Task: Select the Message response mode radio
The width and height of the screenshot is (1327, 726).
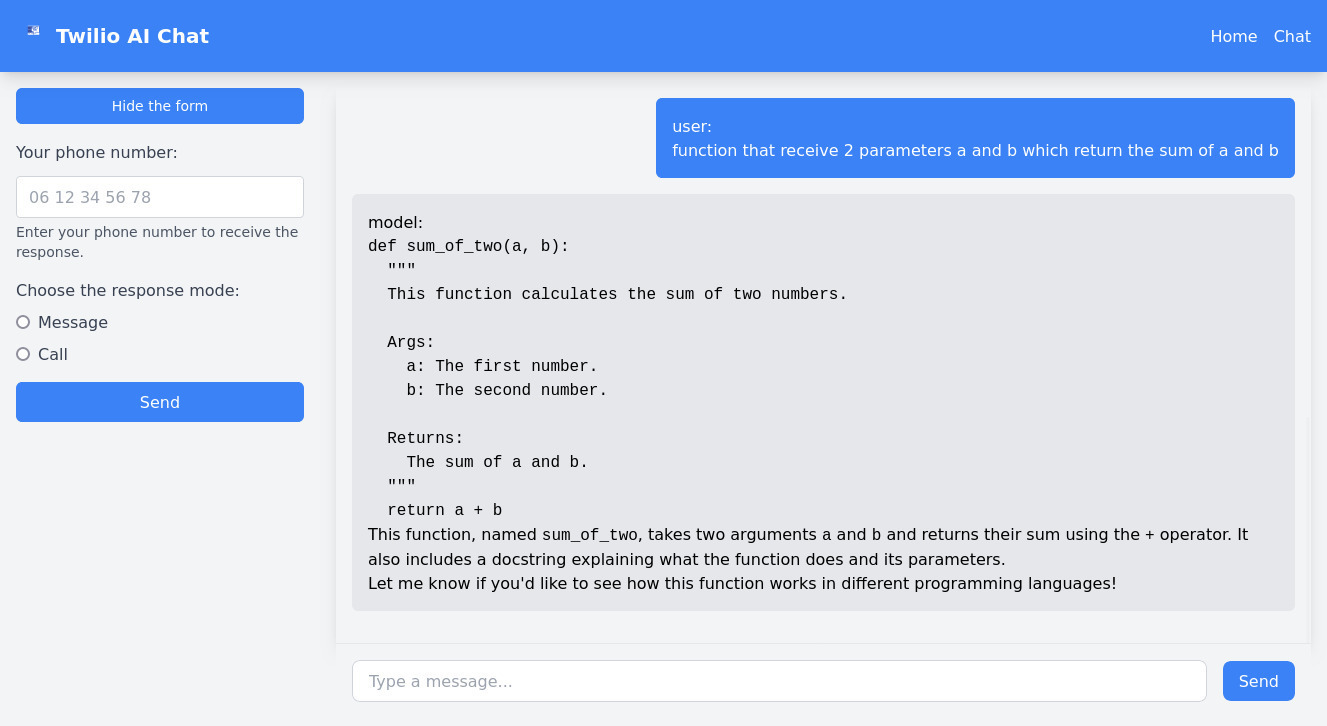Action: 23,322
